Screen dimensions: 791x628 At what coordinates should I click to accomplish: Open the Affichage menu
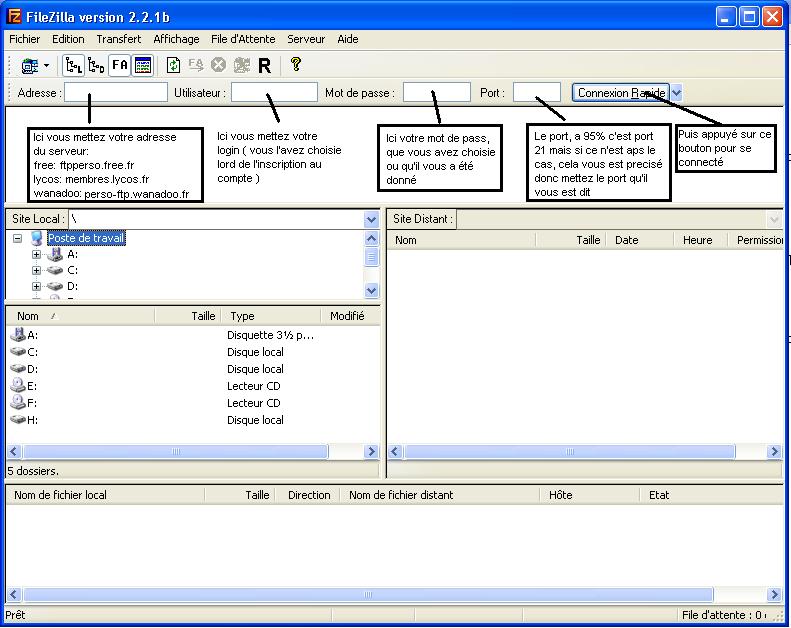click(x=176, y=39)
